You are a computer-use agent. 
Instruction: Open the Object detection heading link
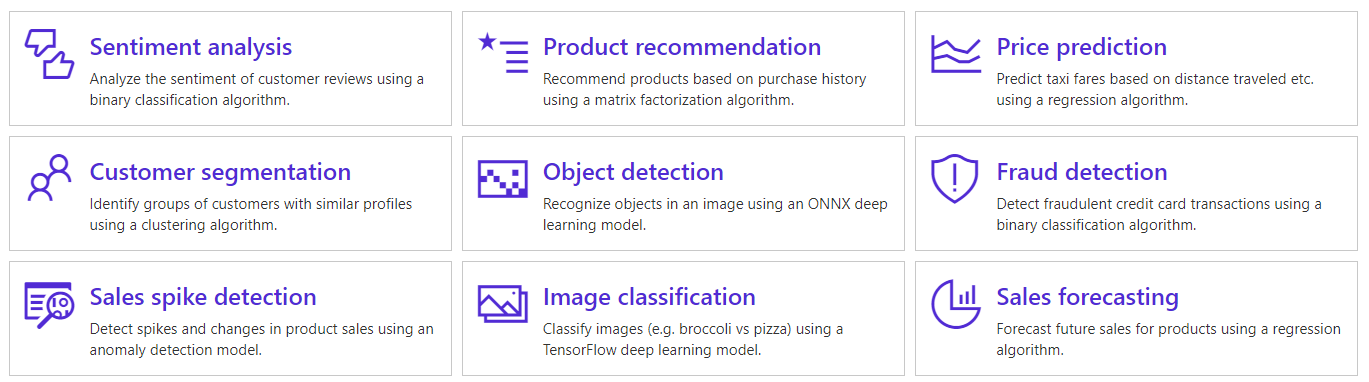633,172
